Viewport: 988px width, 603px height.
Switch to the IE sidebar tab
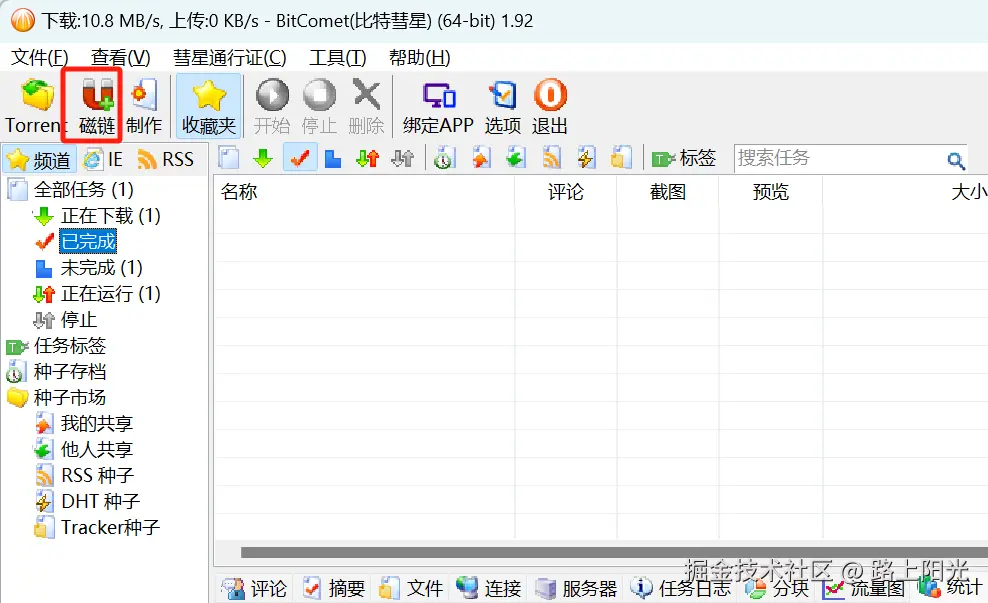[103, 159]
